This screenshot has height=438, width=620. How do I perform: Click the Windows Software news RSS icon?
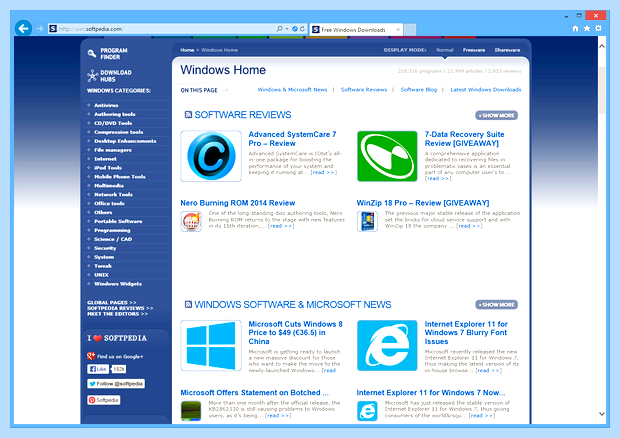coord(188,304)
